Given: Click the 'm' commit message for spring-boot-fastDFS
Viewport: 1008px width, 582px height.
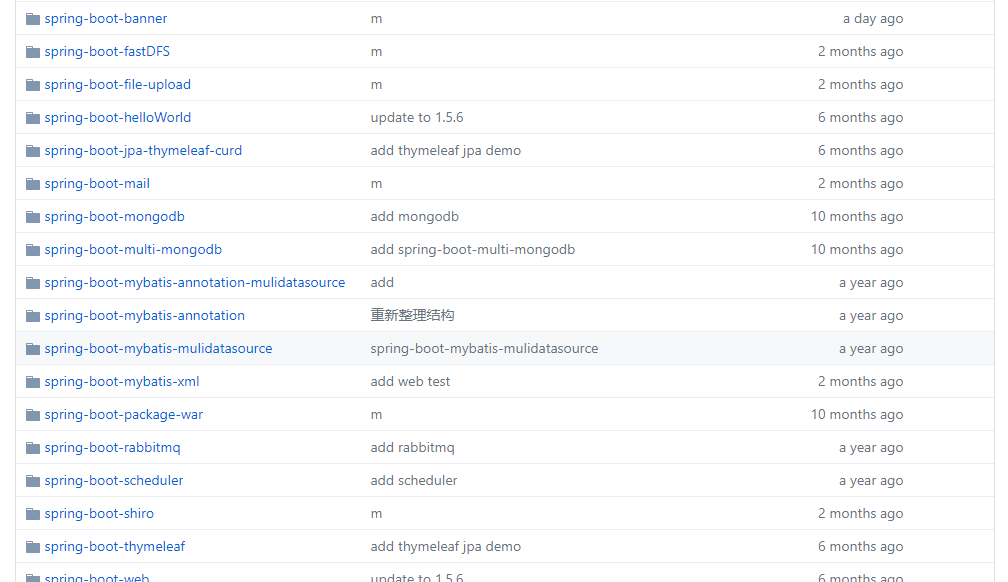Looking at the screenshot, I should tap(376, 52).
